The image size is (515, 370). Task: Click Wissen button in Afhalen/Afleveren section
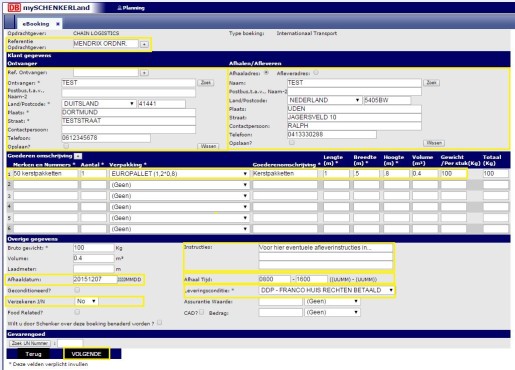[434, 143]
